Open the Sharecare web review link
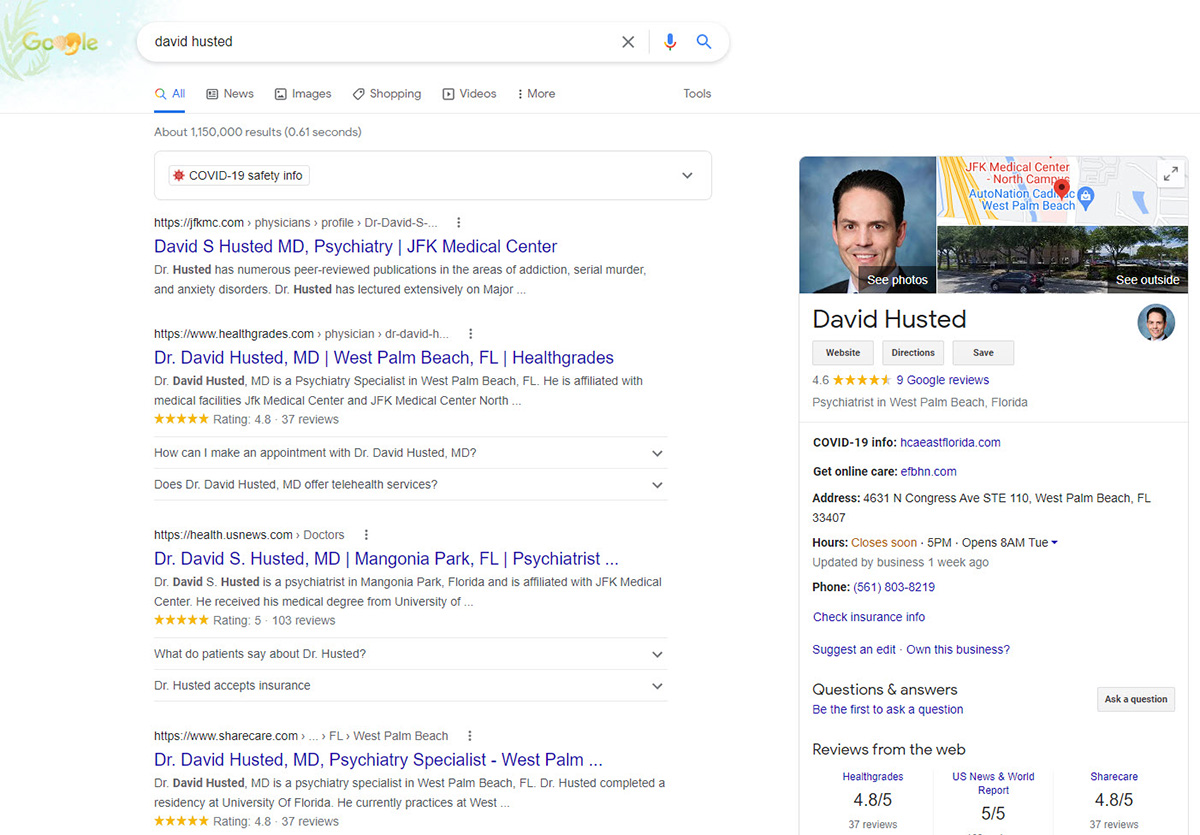1200x835 pixels. coord(1114,777)
